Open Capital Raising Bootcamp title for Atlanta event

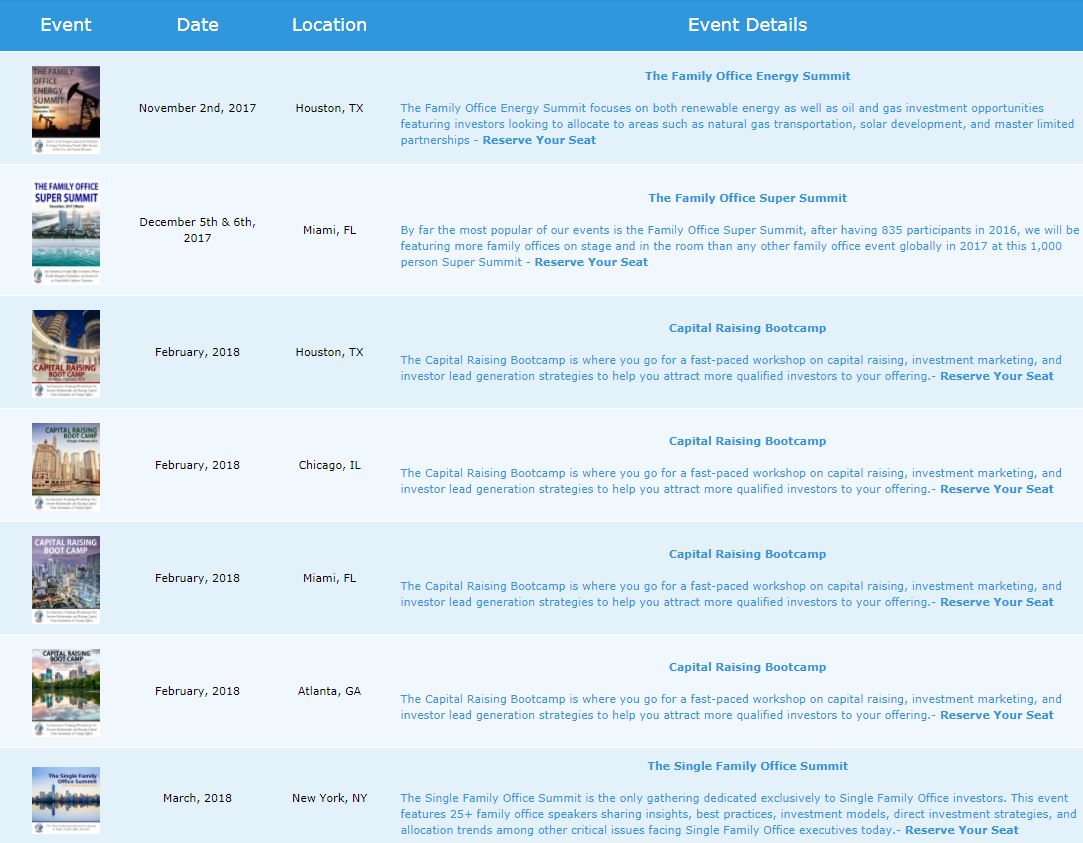[x=747, y=667]
